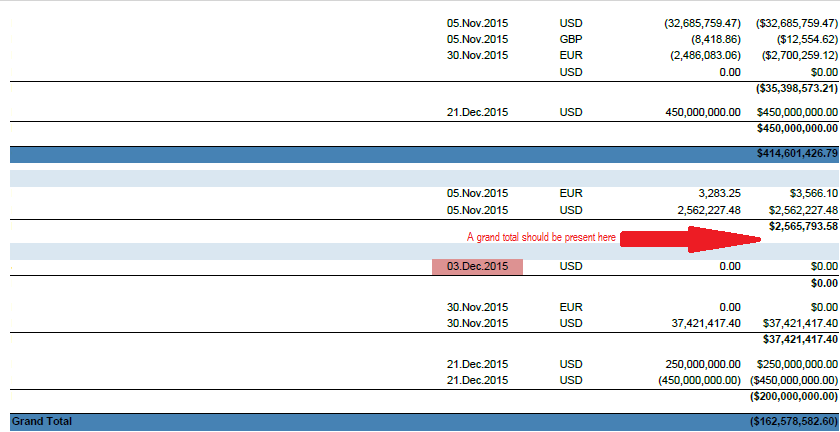840x432 pixels.
Task: Click the bold $450,000,000.00 subtotal
Action: point(797,128)
